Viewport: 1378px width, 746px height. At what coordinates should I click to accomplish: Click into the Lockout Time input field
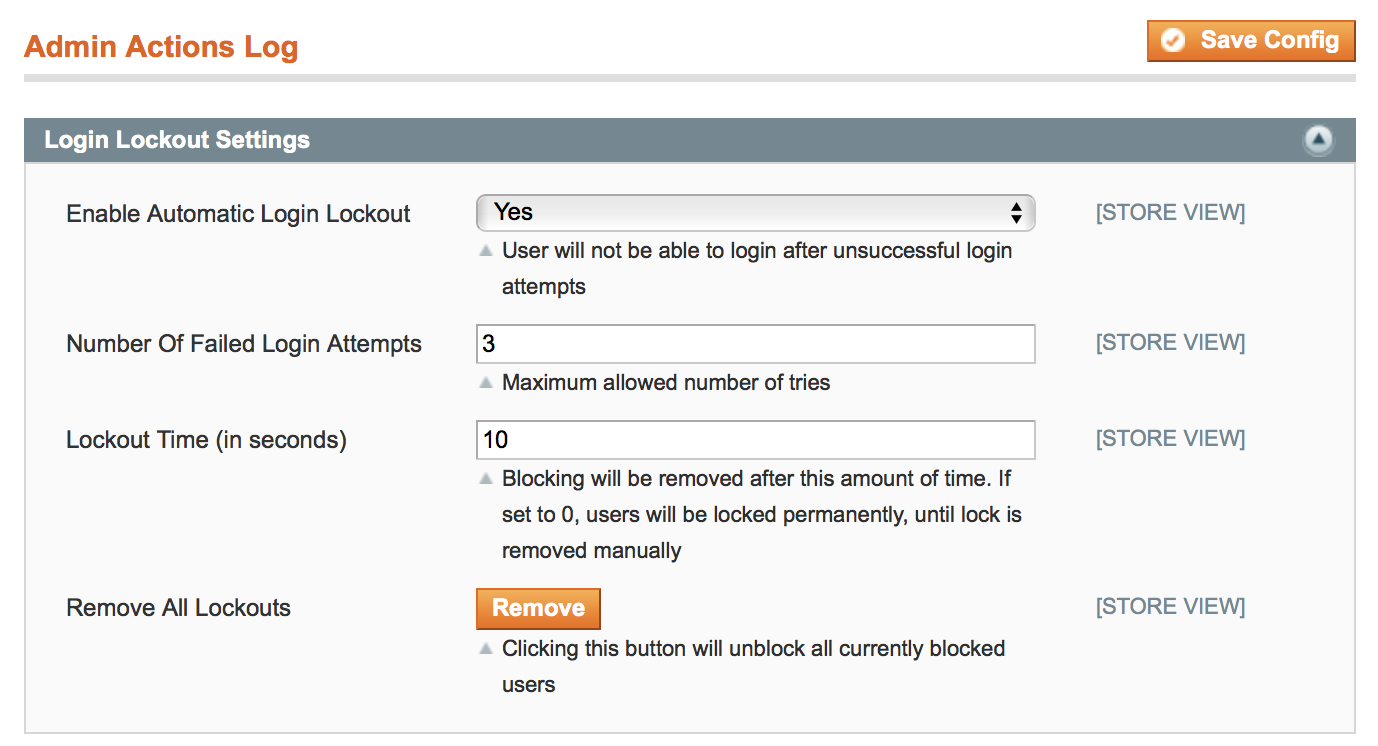(x=755, y=440)
